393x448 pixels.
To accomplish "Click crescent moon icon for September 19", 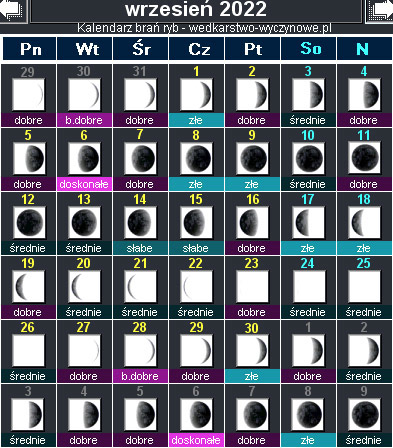I will pyautogui.click(x=29, y=287).
